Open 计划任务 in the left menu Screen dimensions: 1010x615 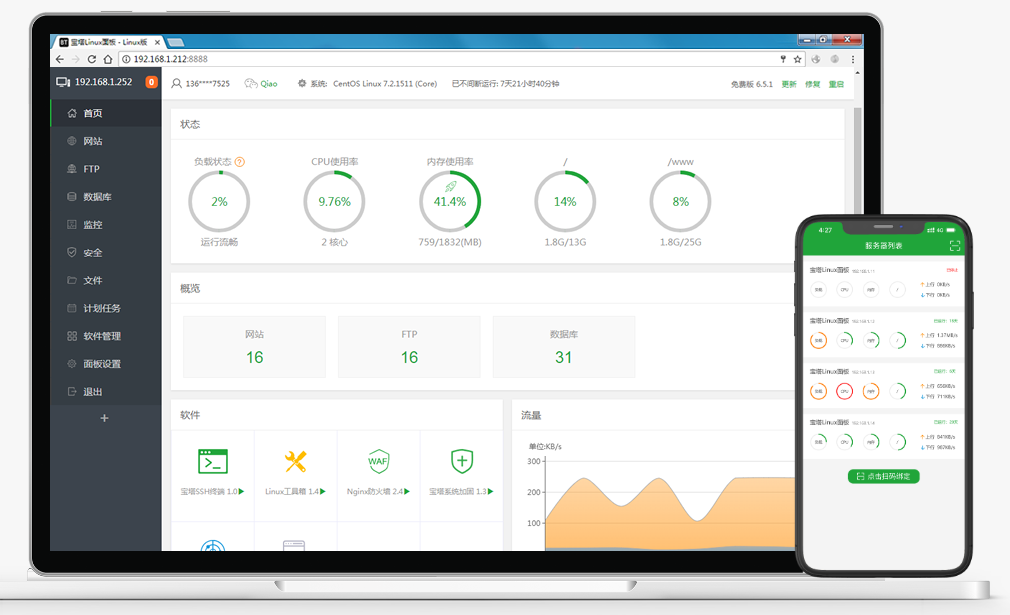pyautogui.click(x=101, y=308)
